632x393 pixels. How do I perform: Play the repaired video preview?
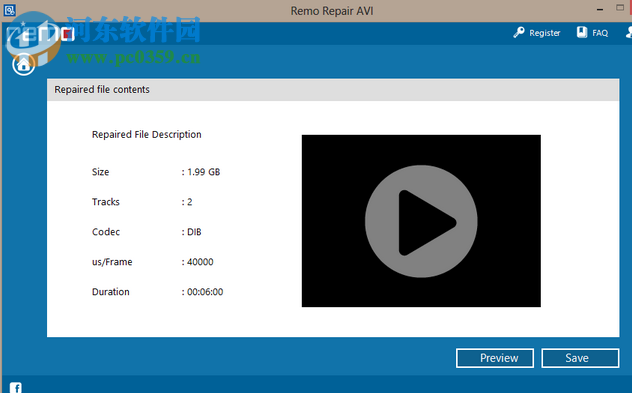(421, 221)
